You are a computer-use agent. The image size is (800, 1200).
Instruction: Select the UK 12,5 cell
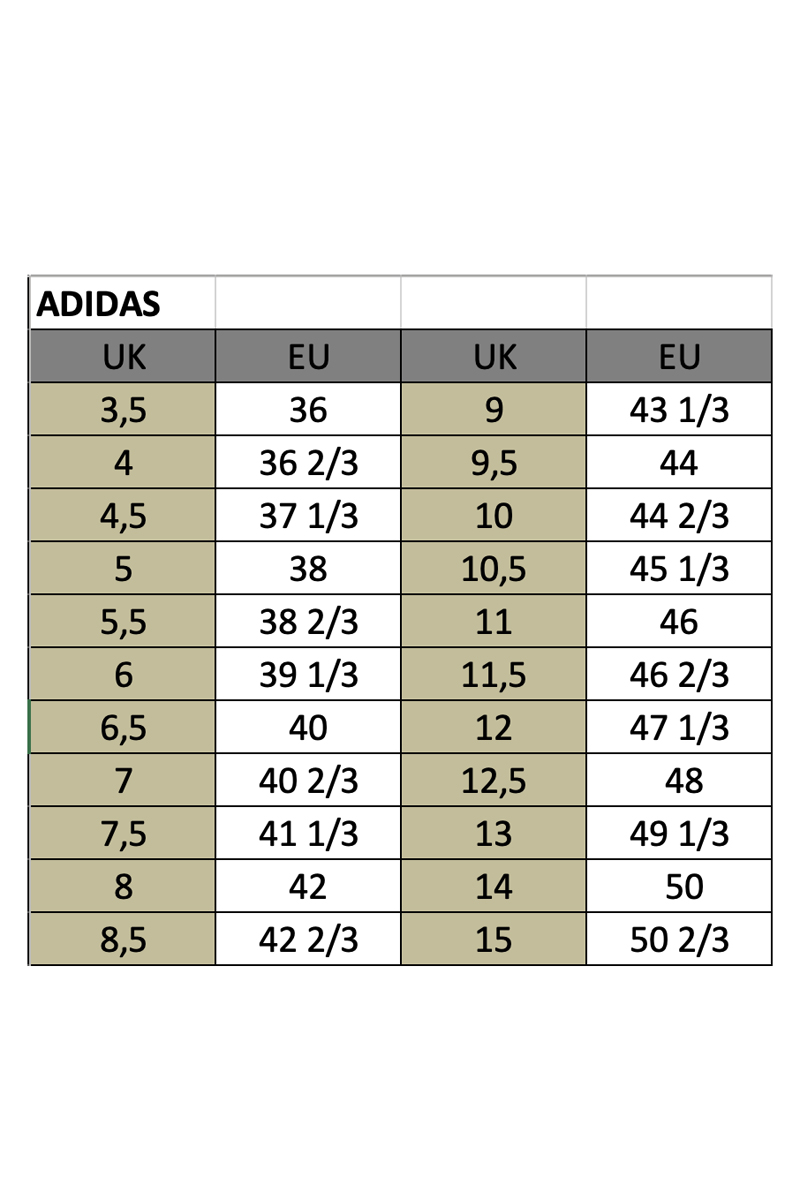pos(494,780)
